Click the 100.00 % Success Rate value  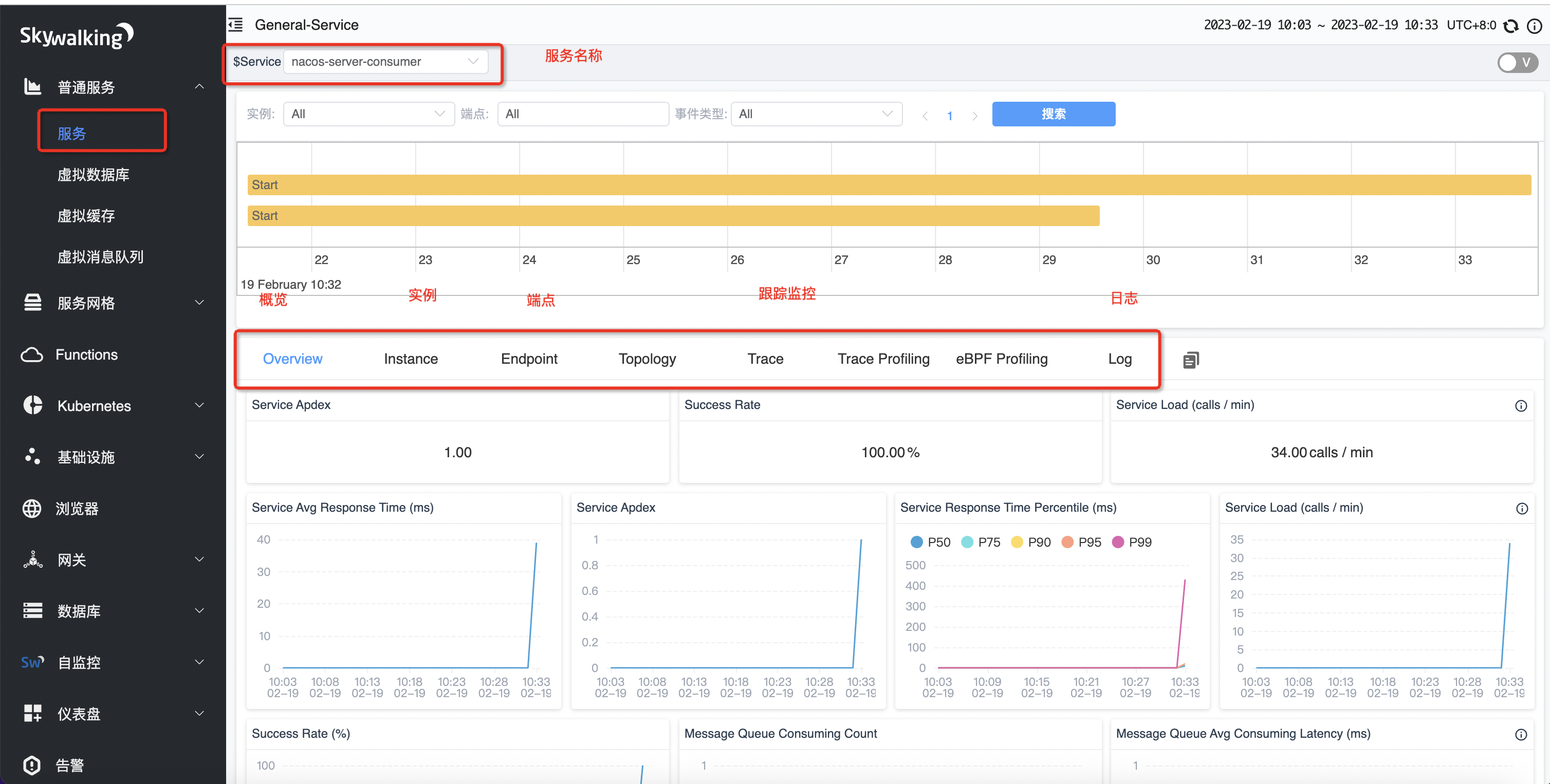pyautogui.click(x=890, y=453)
